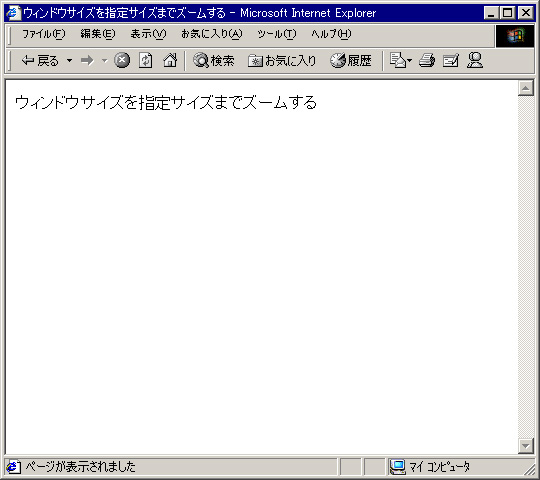Open the 履歴 (History) toolbar button
Screen dimensions: 540x480
(x=351, y=61)
